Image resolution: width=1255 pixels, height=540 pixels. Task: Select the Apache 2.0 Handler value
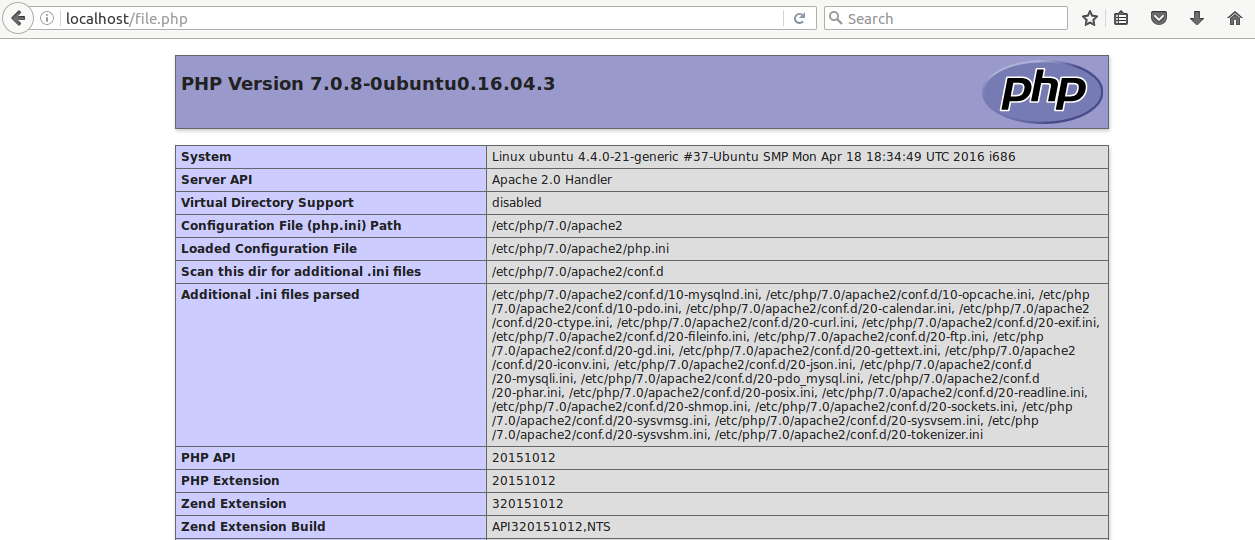[552, 180]
